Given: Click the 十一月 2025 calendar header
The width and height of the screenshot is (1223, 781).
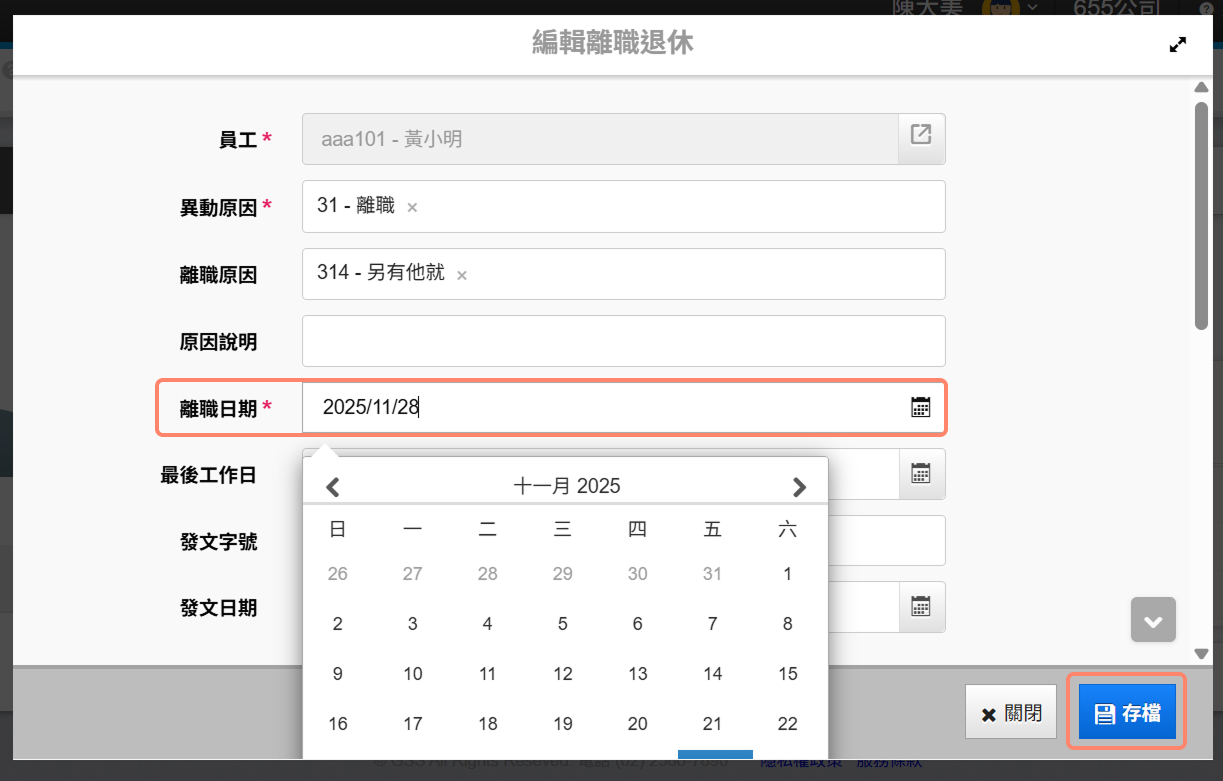Looking at the screenshot, I should point(566,487).
